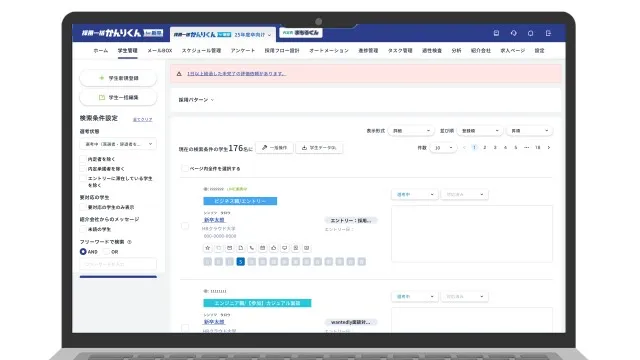Click help icon beside フリーワードで検索
The image size is (640, 360).
point(129,242)
